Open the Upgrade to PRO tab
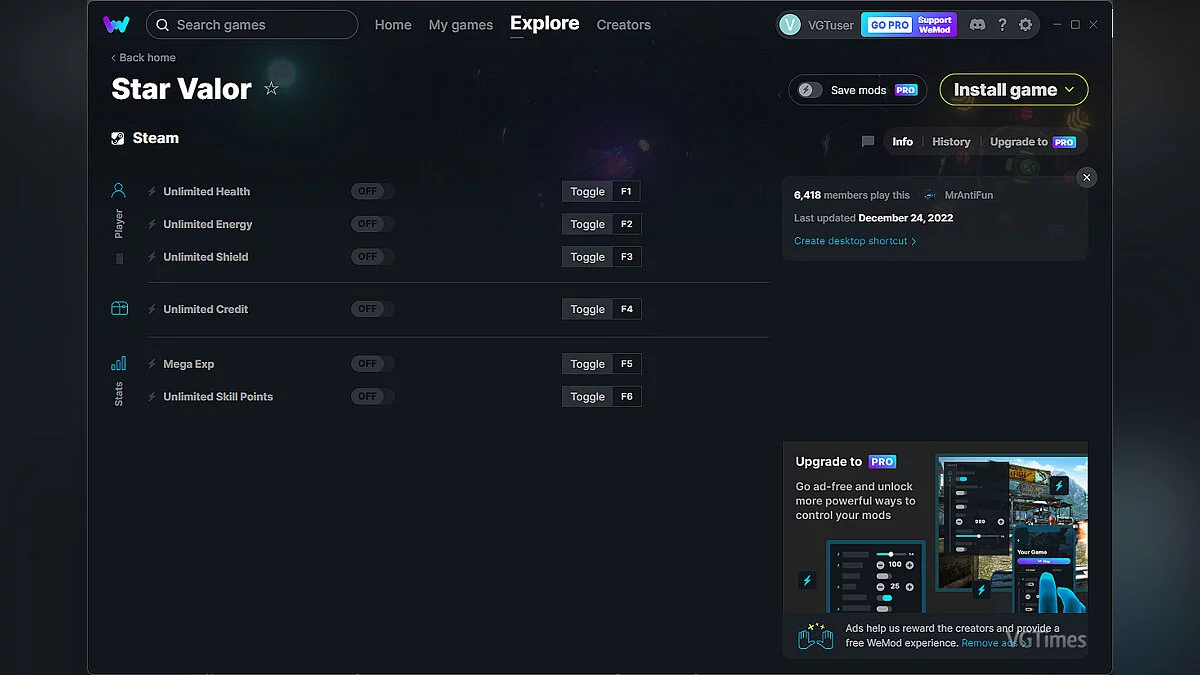 pyautogui.click(x=1033, y=142)
